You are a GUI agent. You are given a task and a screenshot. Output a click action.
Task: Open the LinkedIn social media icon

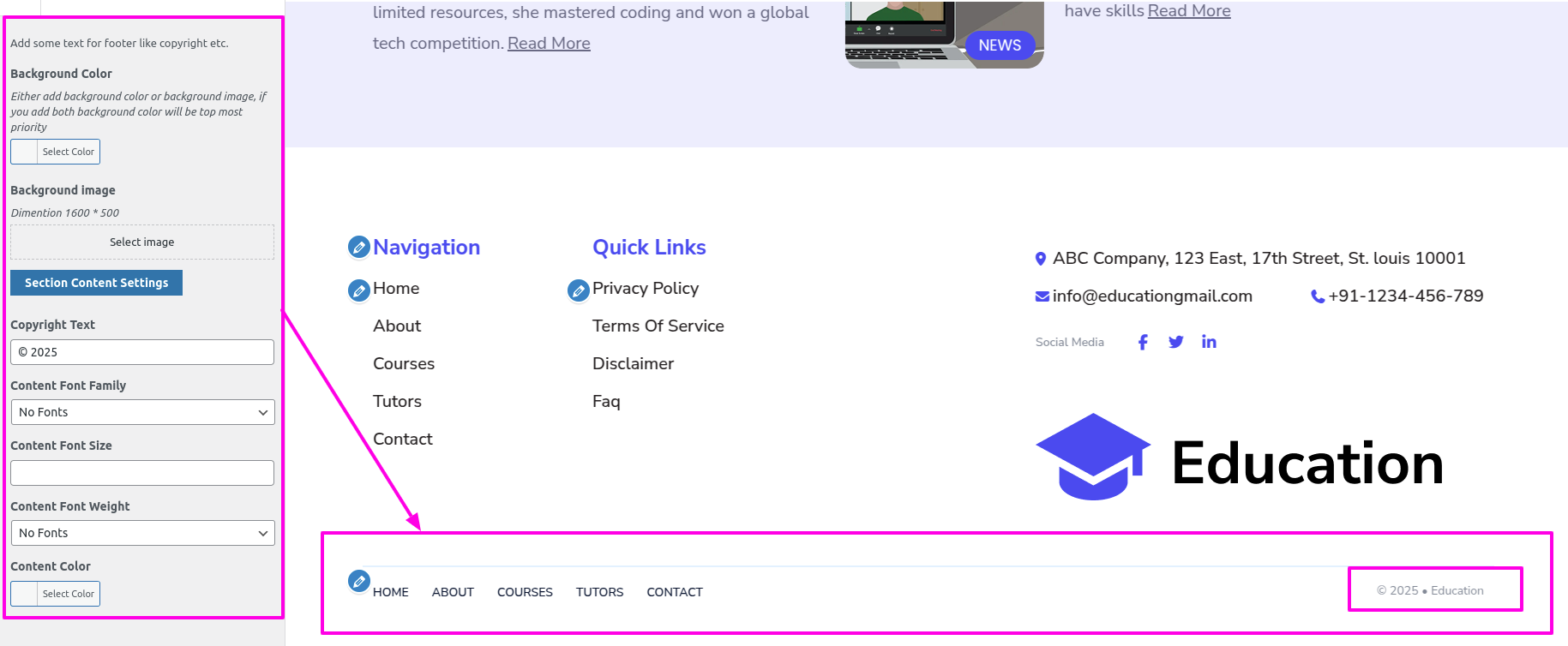(x=1209, y=343)
